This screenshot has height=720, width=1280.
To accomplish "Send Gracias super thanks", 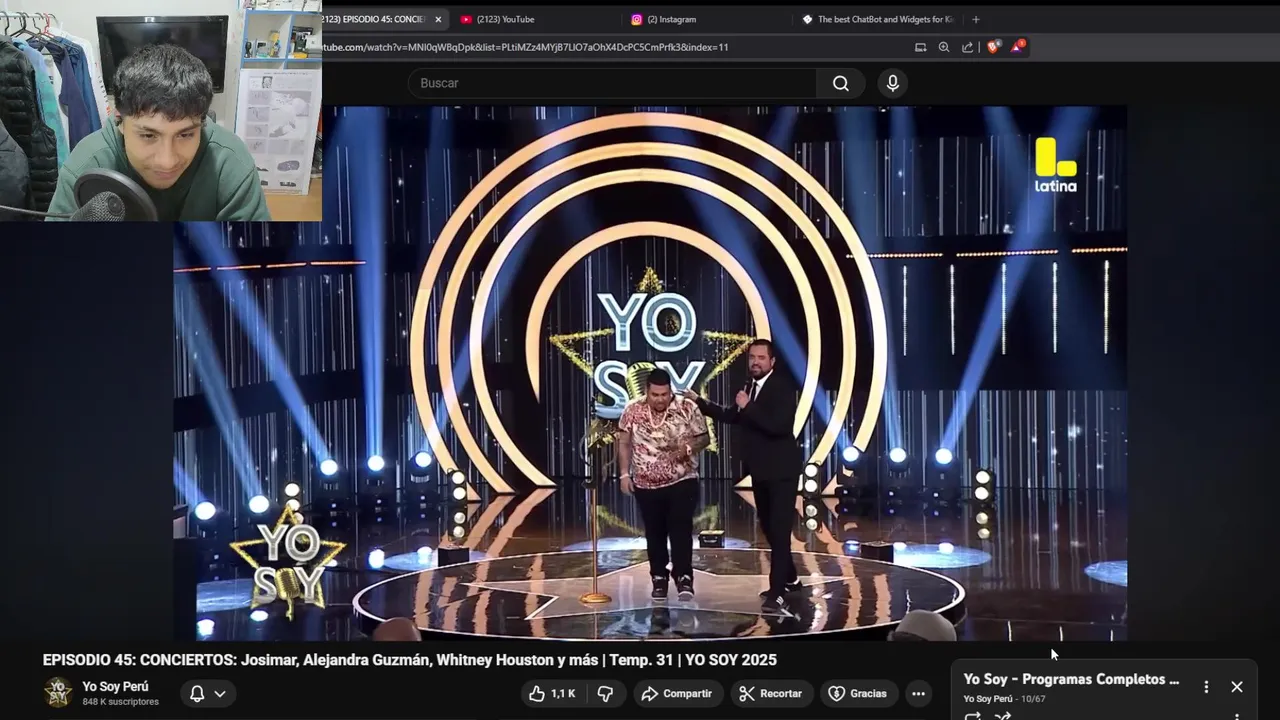I will [858, 693].
